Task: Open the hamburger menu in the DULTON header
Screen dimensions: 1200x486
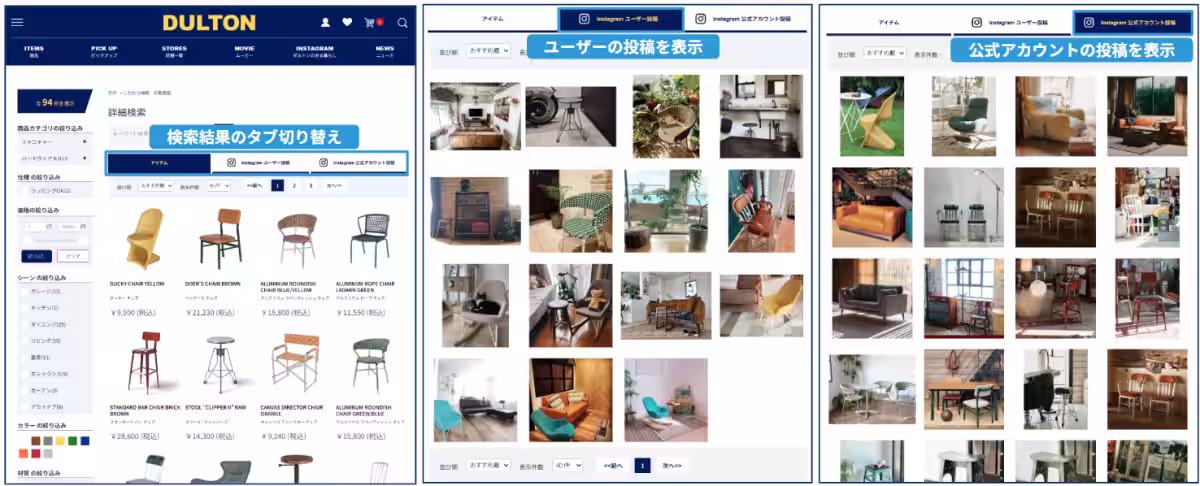Action: click(x=17, y=22)
